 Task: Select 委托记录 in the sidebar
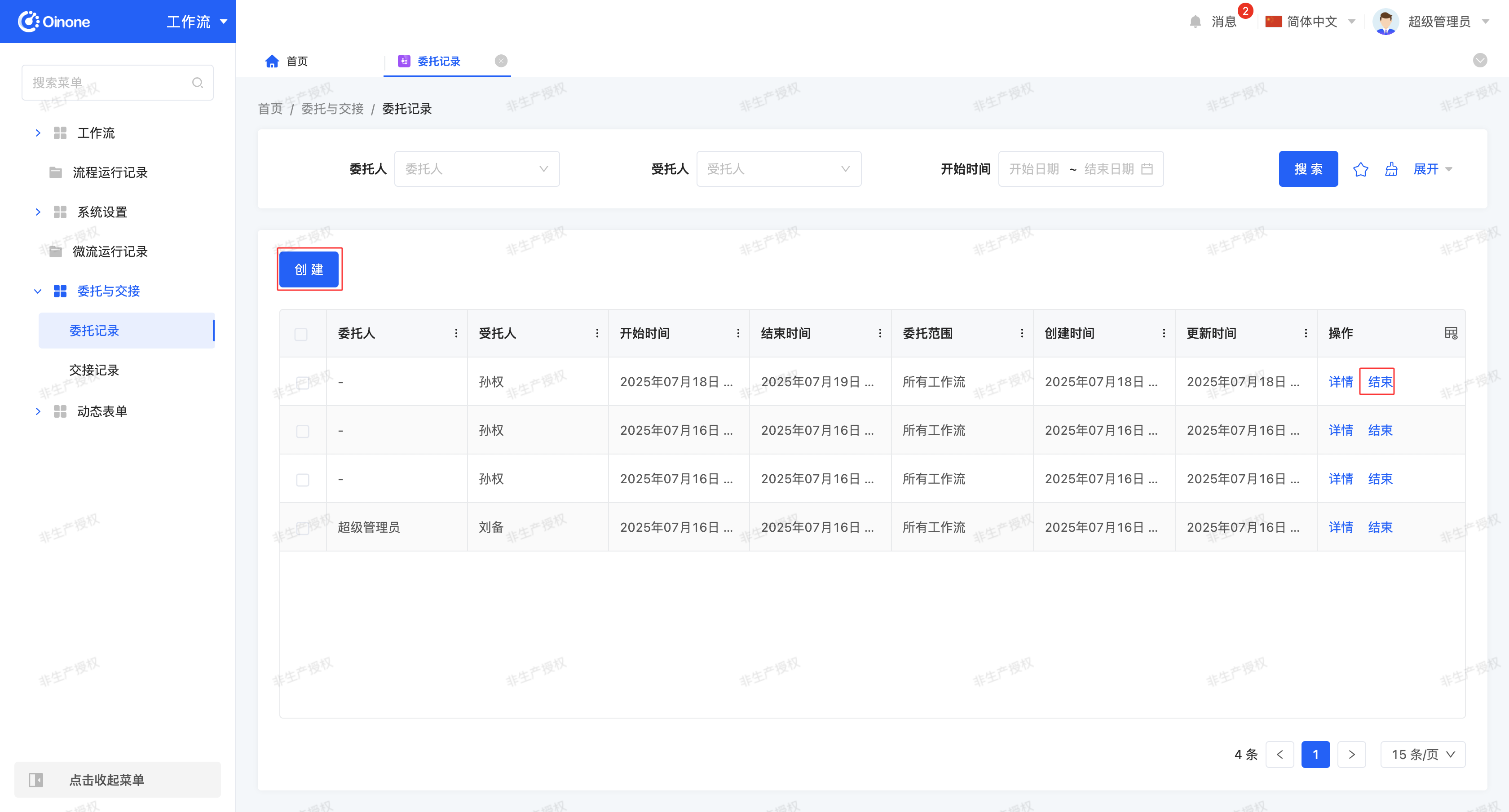pyautogui.click(x=127, y=331)
